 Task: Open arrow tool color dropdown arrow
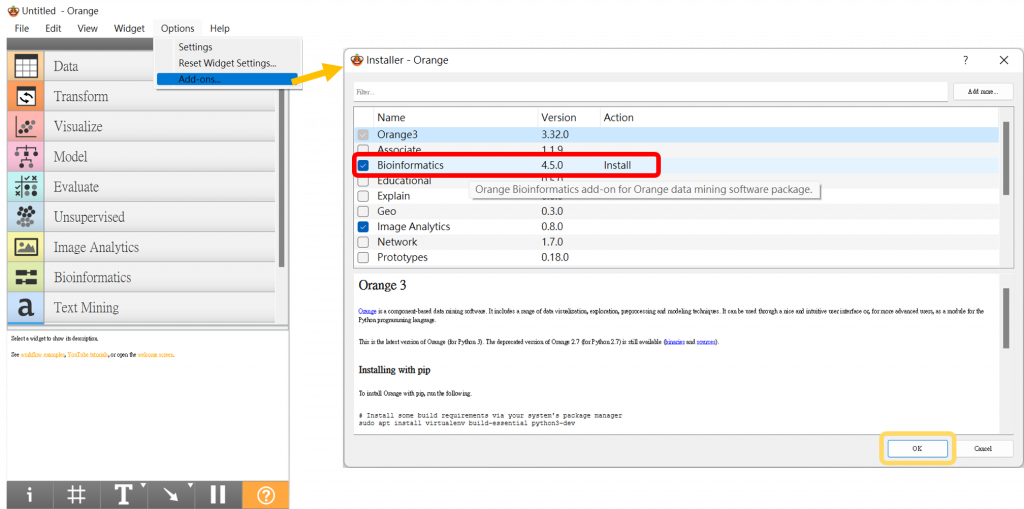(190, 485)
